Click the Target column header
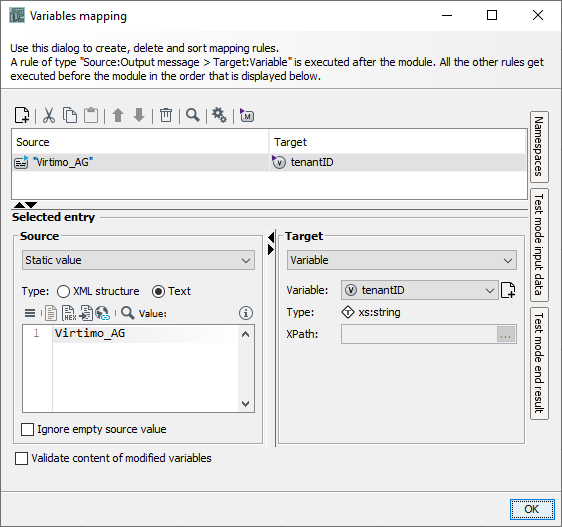Image resolution: width=562 pixels, height=527 pixels. 398,142
